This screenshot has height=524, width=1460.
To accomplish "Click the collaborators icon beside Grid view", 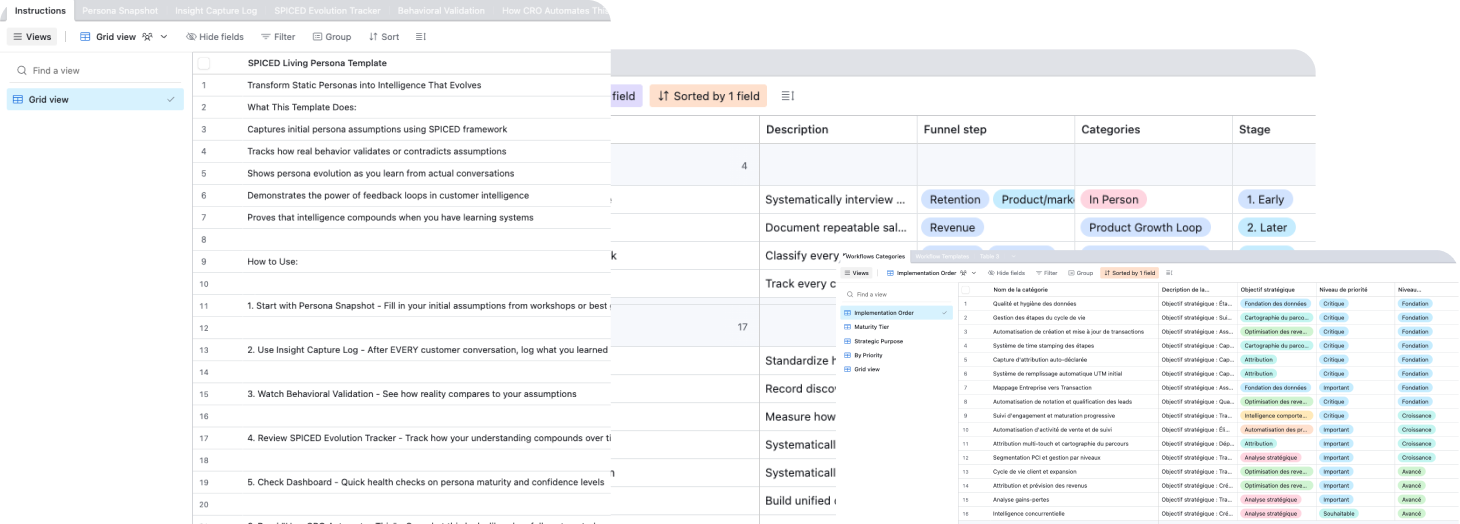I will click(x=147, y=37).
